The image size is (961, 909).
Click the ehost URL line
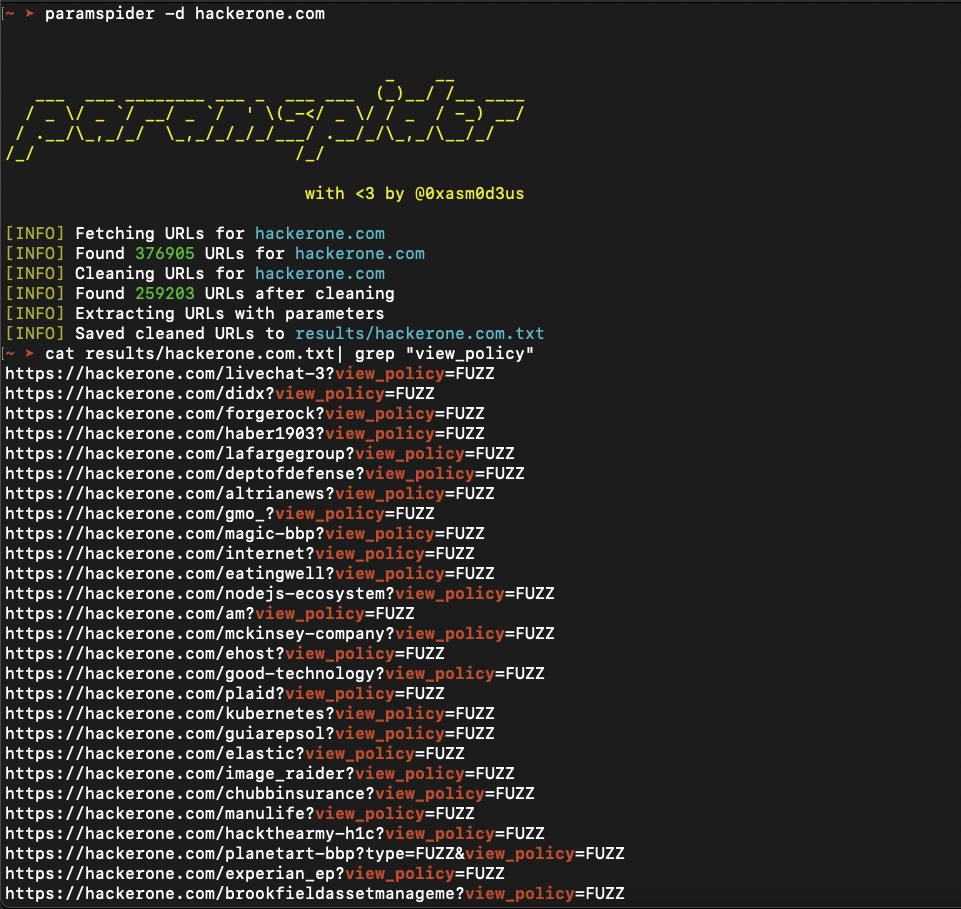point(225,654)
